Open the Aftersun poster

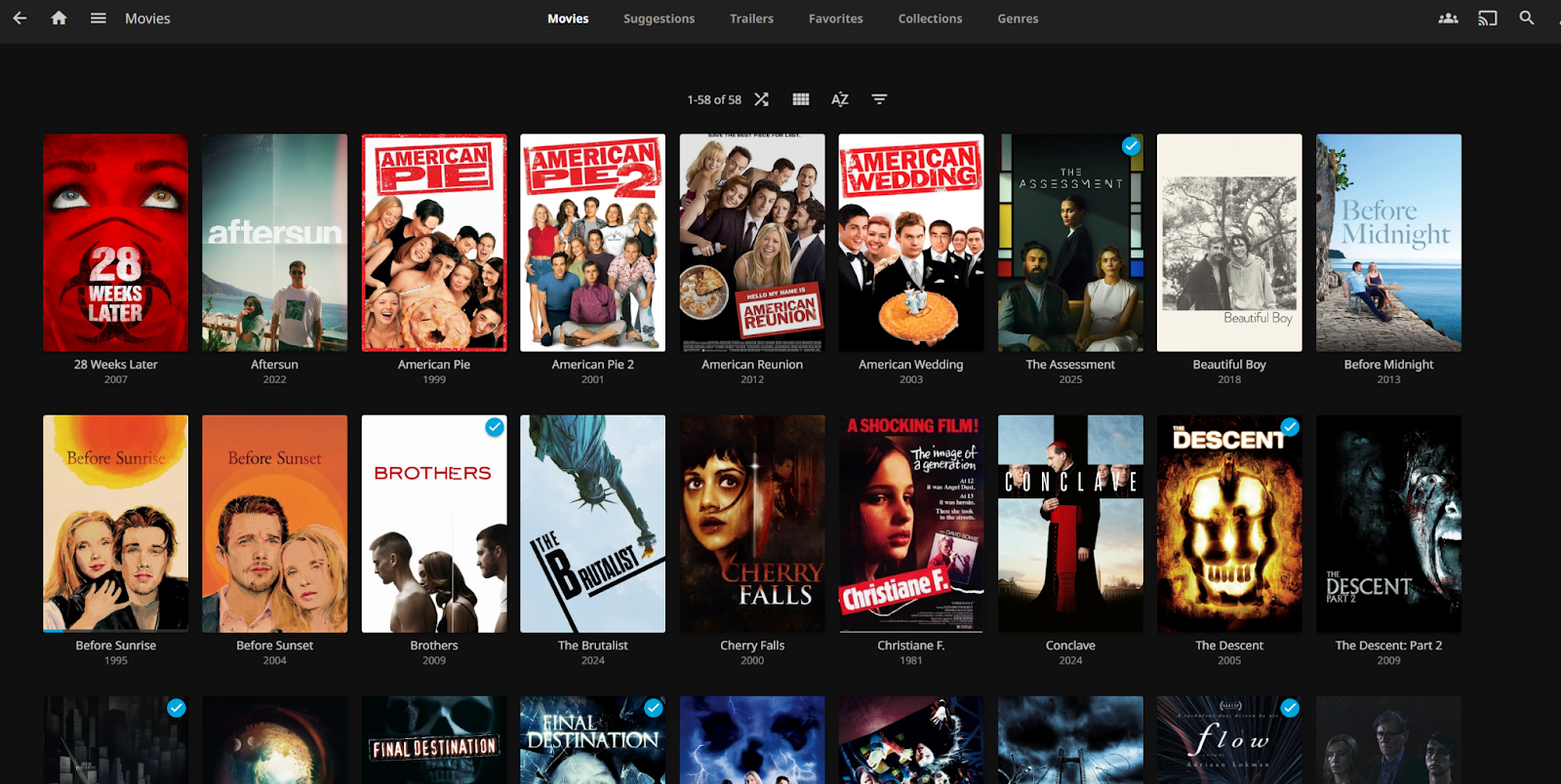point(275,243)
